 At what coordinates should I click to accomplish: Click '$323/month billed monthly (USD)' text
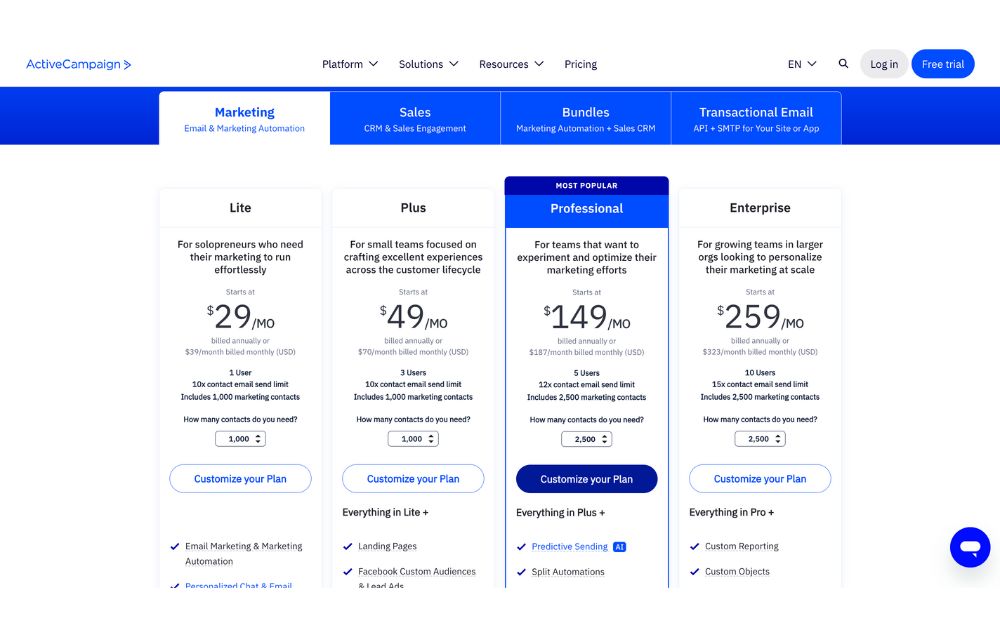pos(760,352)
